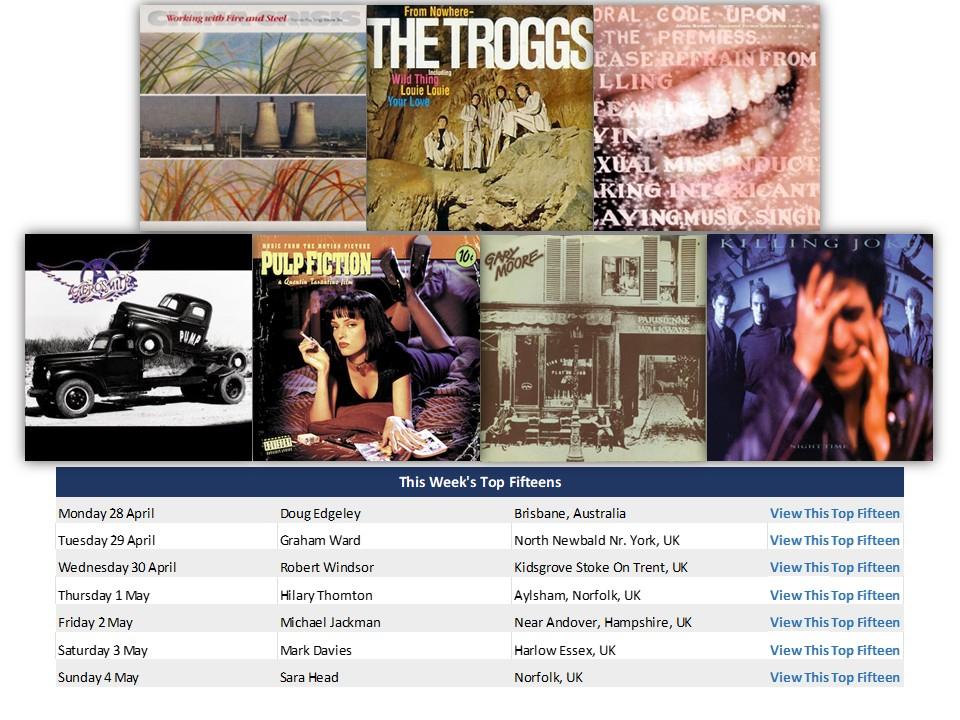Select the Monday 28 April row date

106,513
